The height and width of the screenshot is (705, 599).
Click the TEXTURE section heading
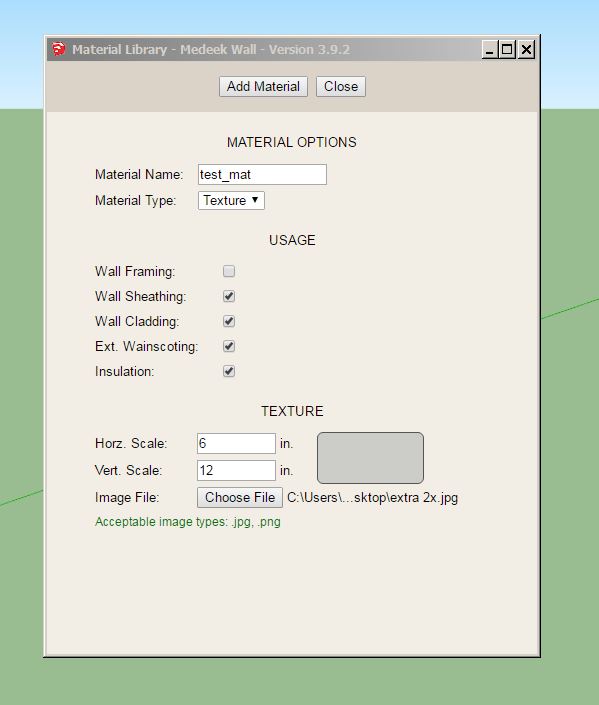(292, 411)
